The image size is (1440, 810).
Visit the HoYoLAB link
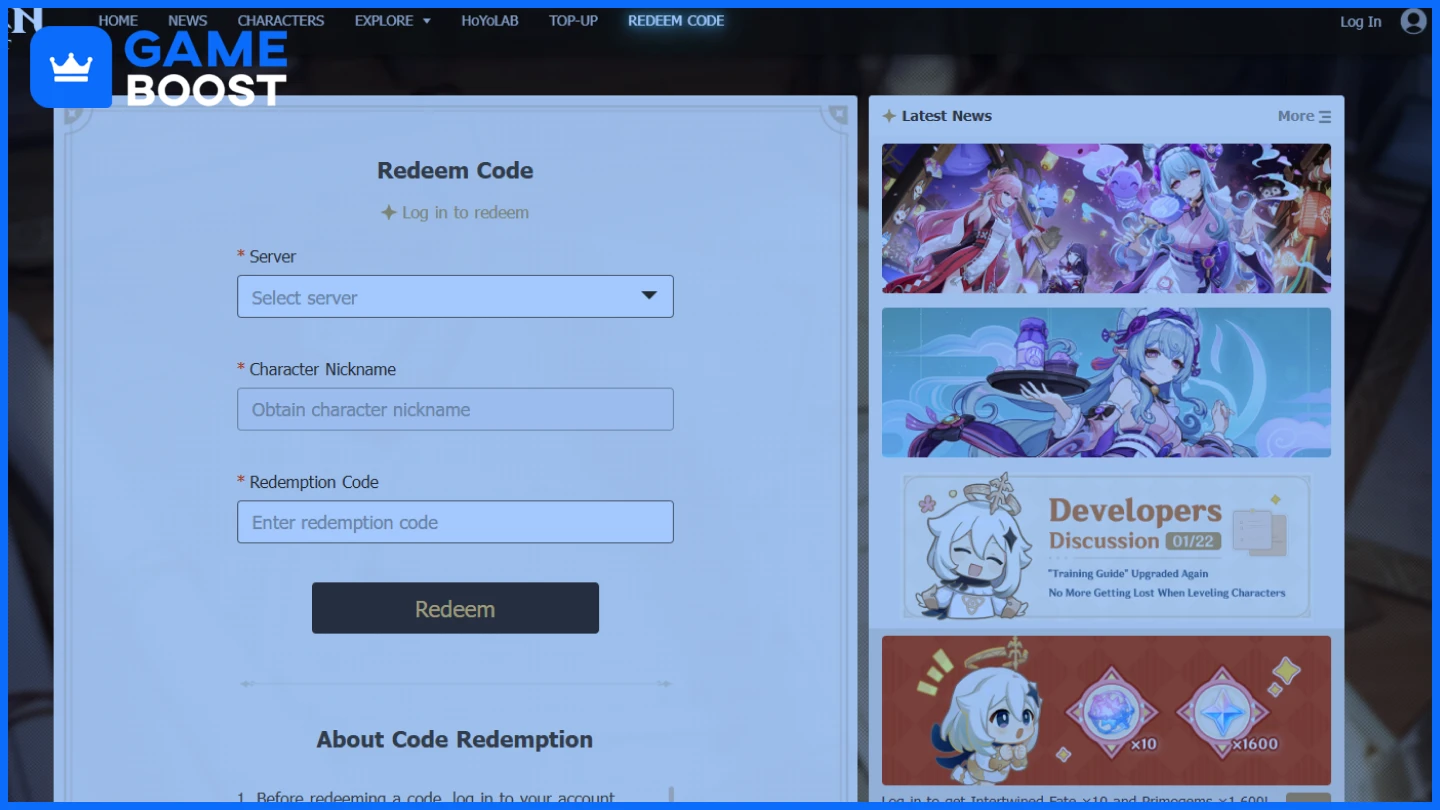(x=490, y=21)
